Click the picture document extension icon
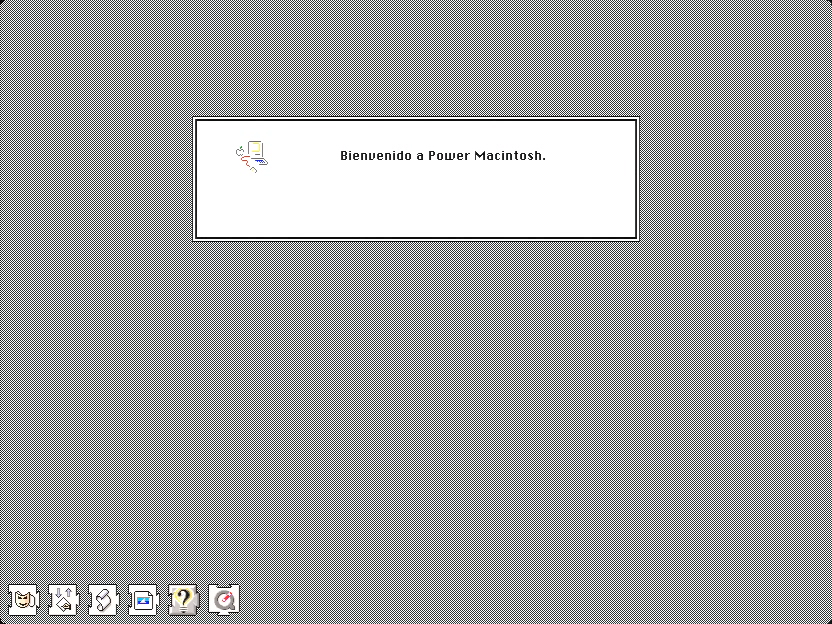This screenshot has height=624, width=832. [x=143, y=600]
